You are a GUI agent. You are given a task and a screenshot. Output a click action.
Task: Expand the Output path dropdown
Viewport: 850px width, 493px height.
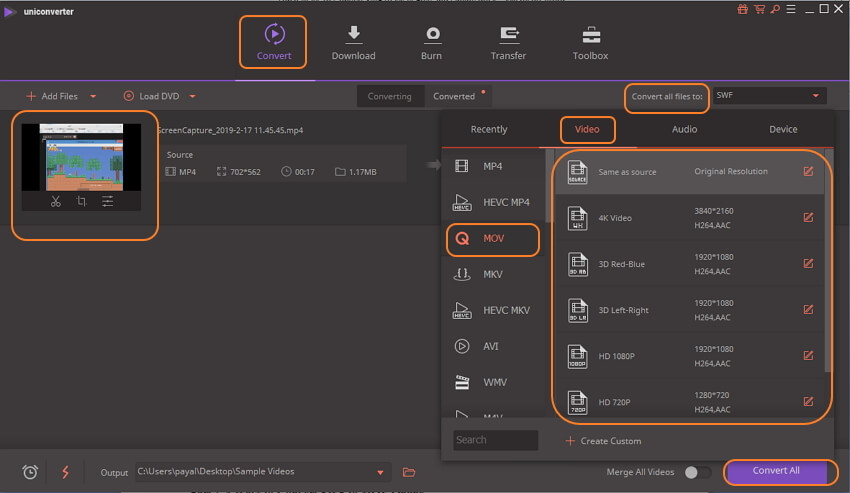(380, 472)
